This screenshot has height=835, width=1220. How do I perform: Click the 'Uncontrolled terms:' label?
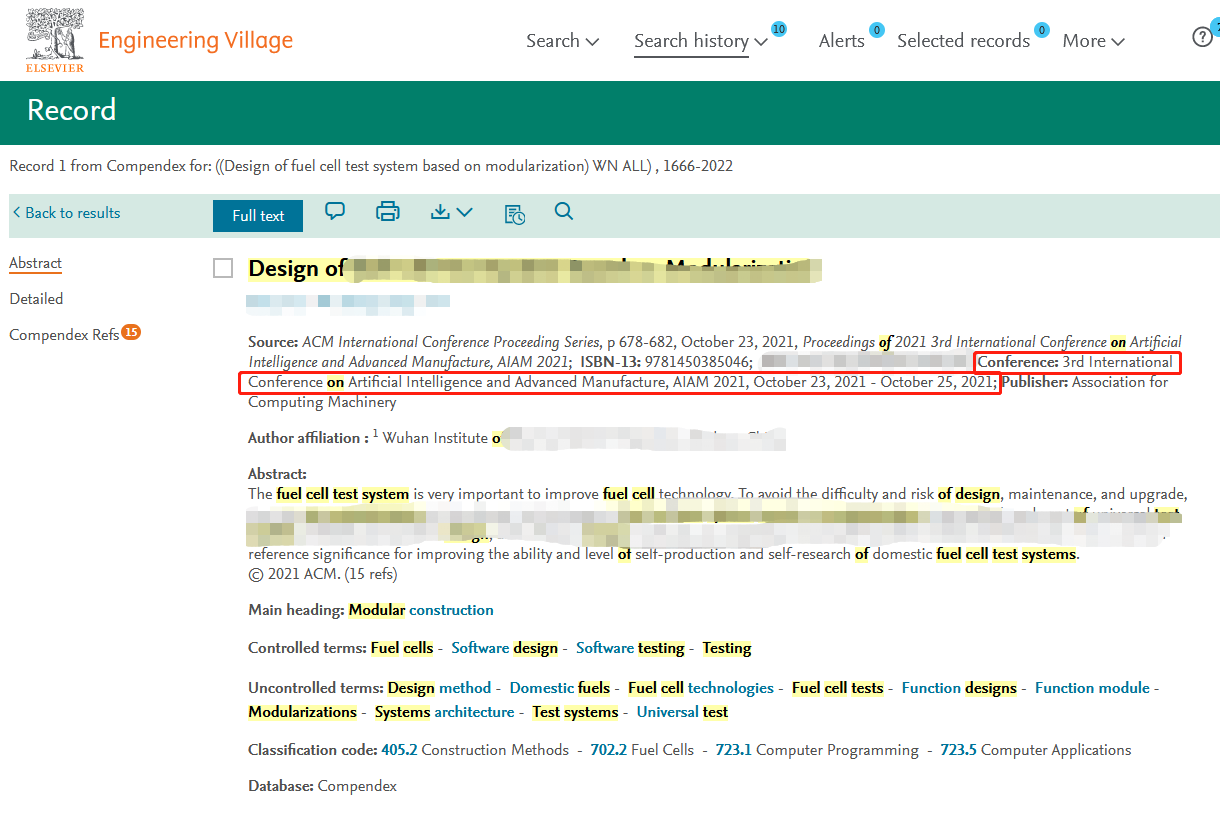pyautogui.click(x=316, y=688)
